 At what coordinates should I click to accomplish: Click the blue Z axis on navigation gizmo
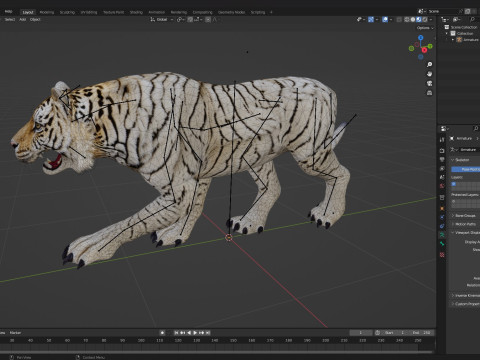tap(421, 38)
